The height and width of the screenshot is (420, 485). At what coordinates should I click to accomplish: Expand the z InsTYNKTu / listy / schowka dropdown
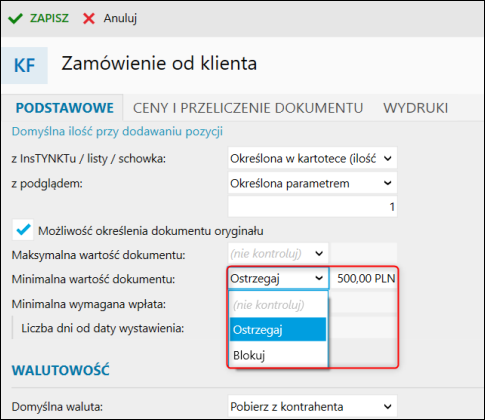point(312,158)
